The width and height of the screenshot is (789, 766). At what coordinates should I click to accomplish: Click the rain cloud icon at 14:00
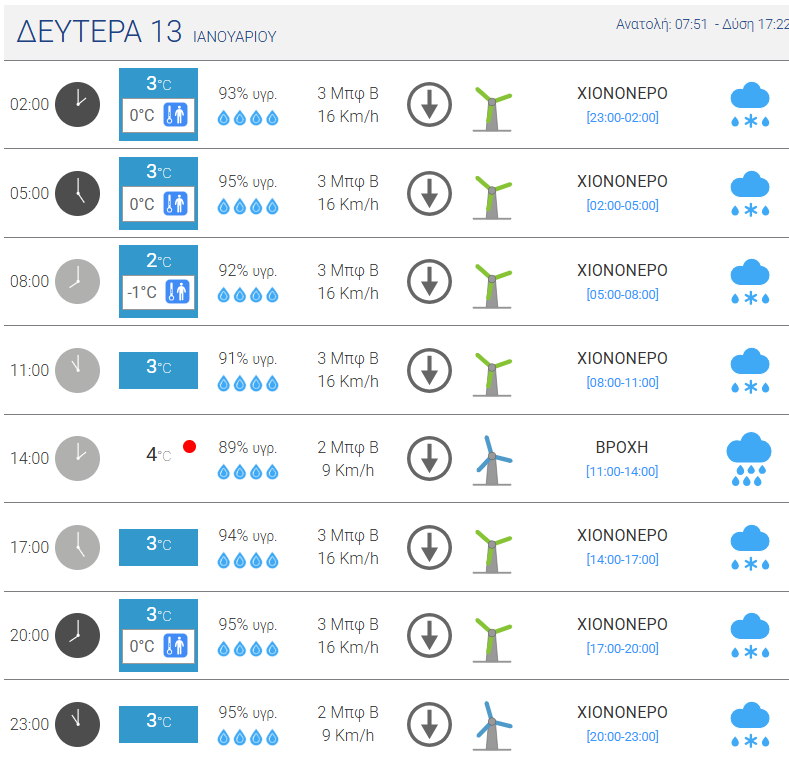[x=749, y=459]
